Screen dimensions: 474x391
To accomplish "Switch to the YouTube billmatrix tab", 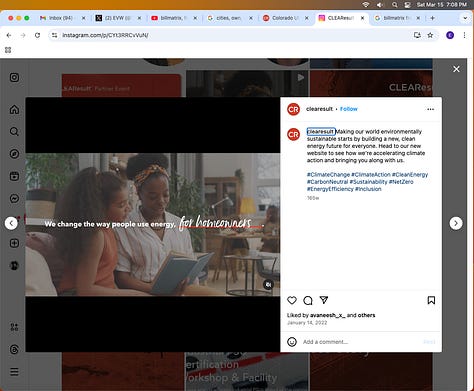I will pyautogui.click(x=173, y=18).
